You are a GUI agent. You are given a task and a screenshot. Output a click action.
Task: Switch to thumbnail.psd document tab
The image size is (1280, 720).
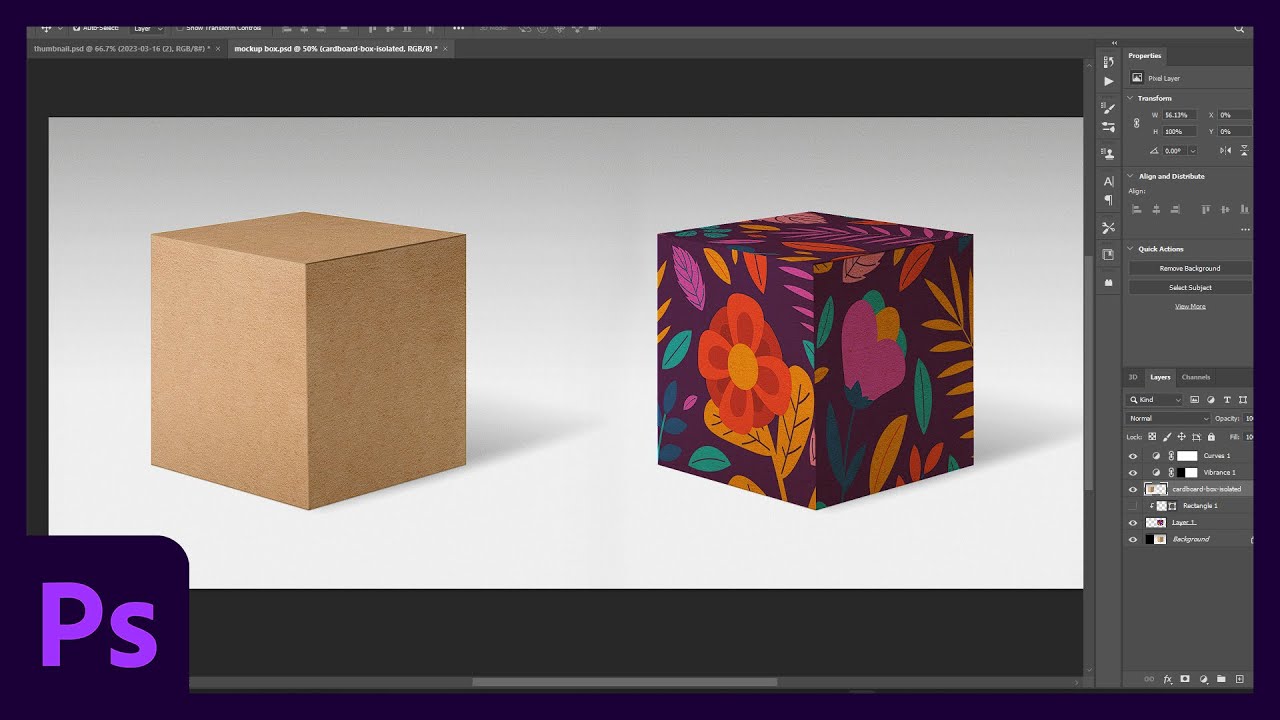tap(127, 48)
